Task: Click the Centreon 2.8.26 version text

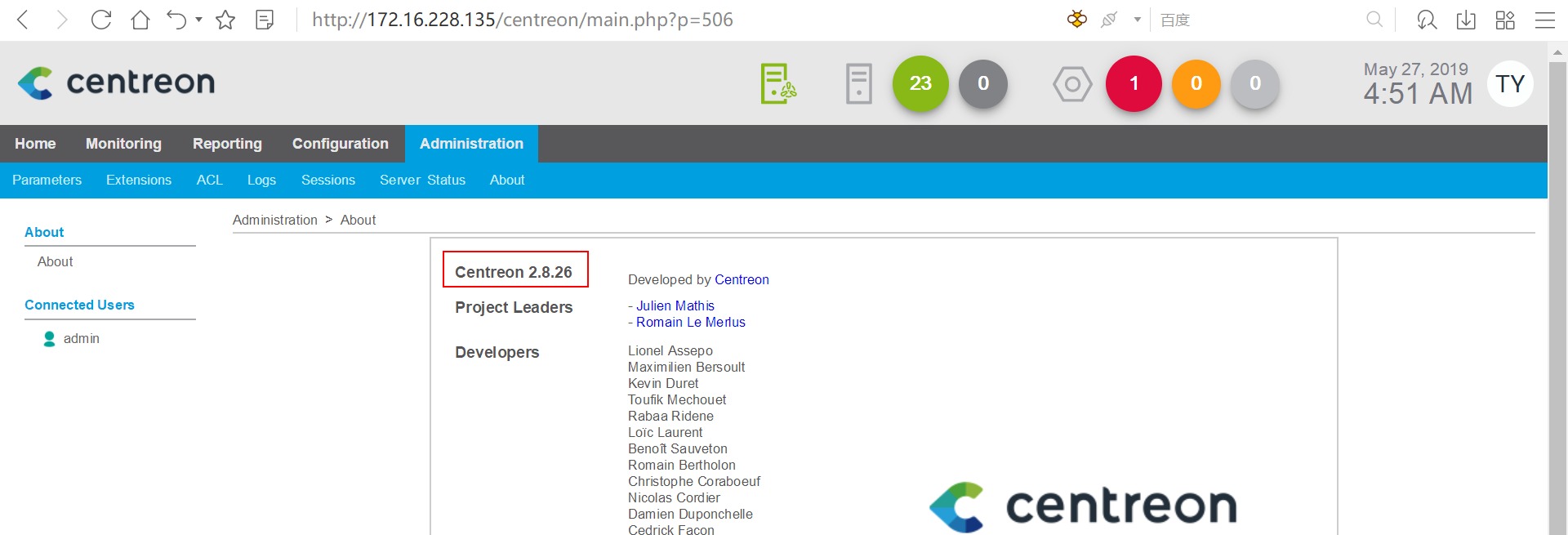Action: click(514, 272)
